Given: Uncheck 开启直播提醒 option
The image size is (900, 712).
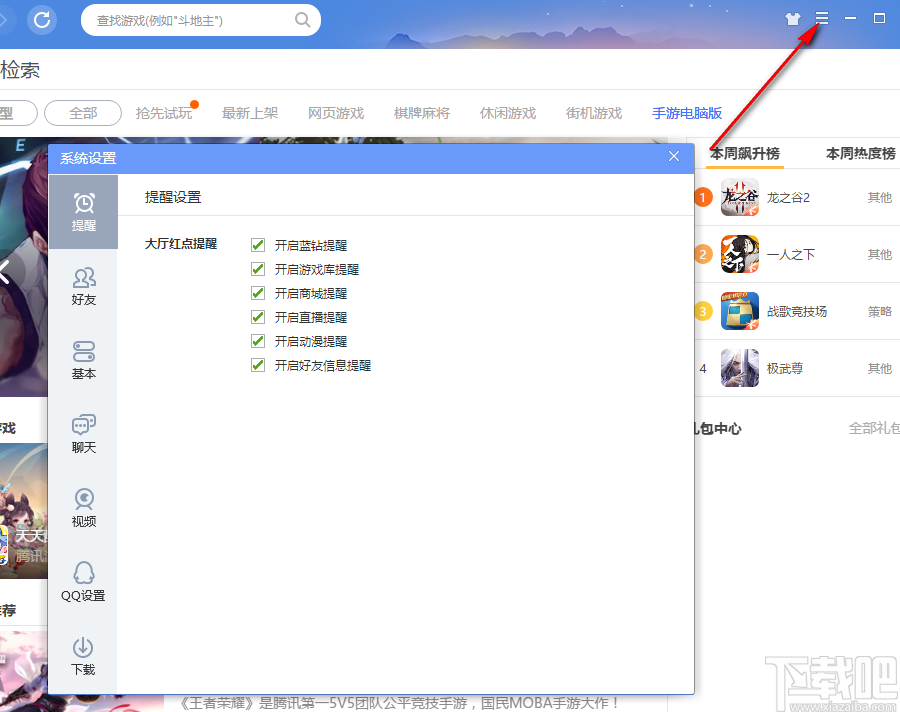Looking at the screenshot, I should pyautogui.click(x=257, y=316).
